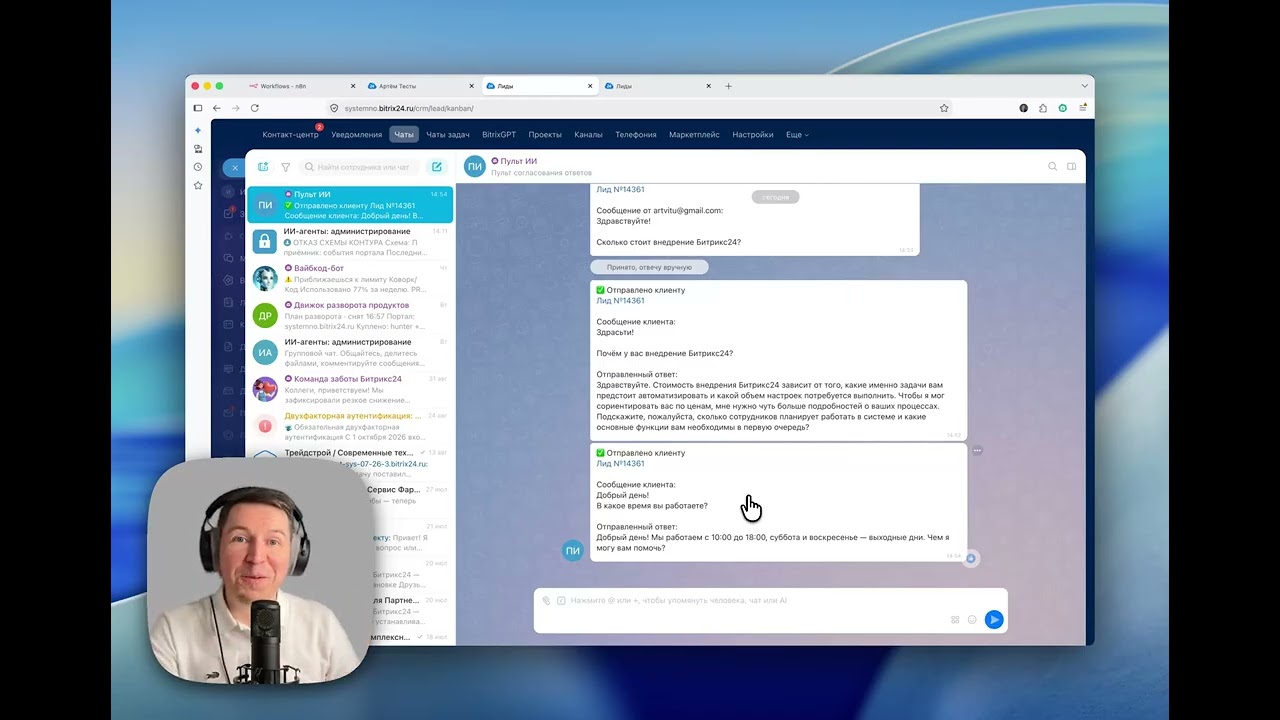Click the ПИ sender avatar beside the last message
The height and width of the screenshot is (720, 1280).
[x=573, y=550]
